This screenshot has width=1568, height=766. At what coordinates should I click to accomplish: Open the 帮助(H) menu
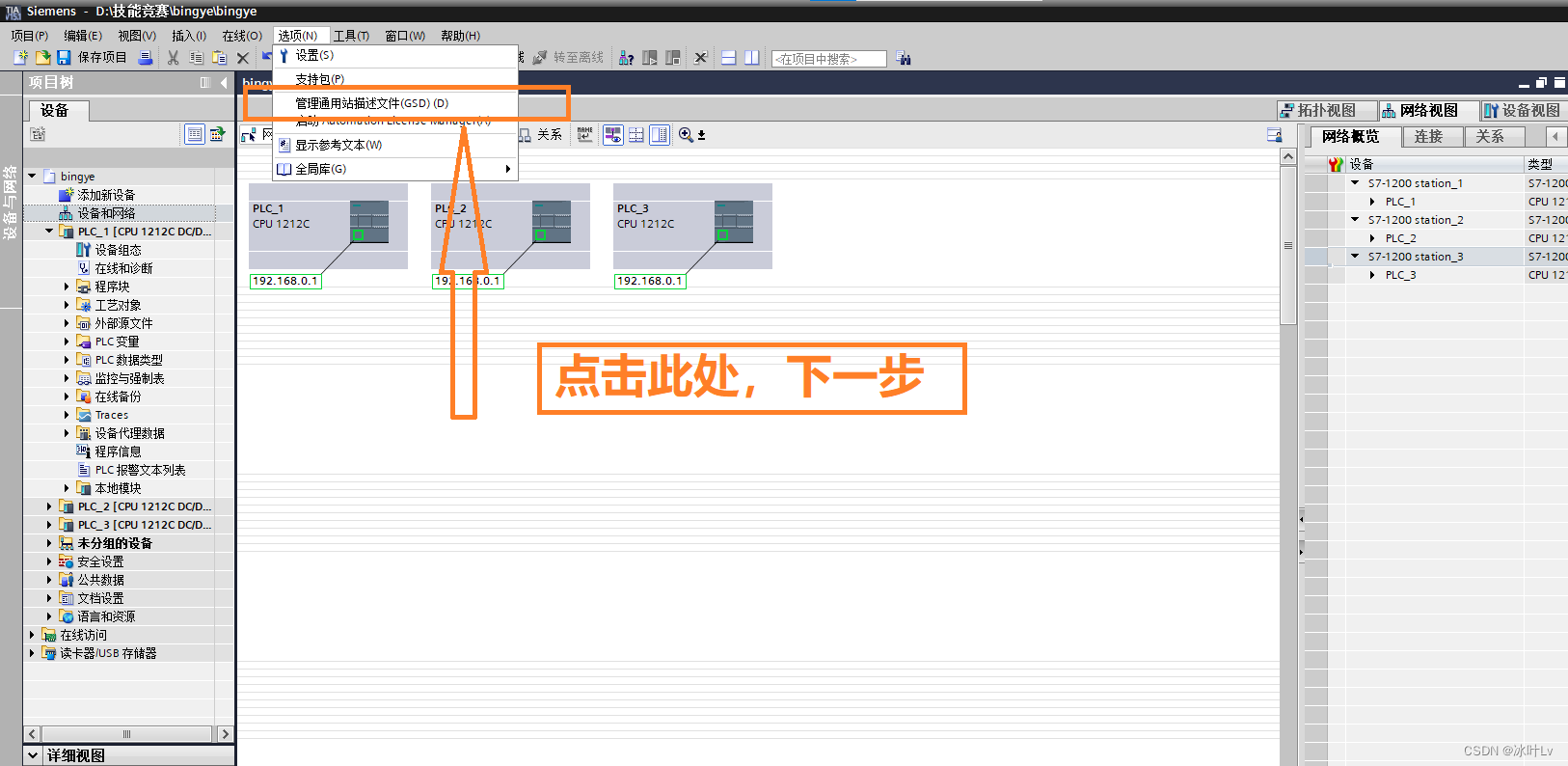[461, 36]
